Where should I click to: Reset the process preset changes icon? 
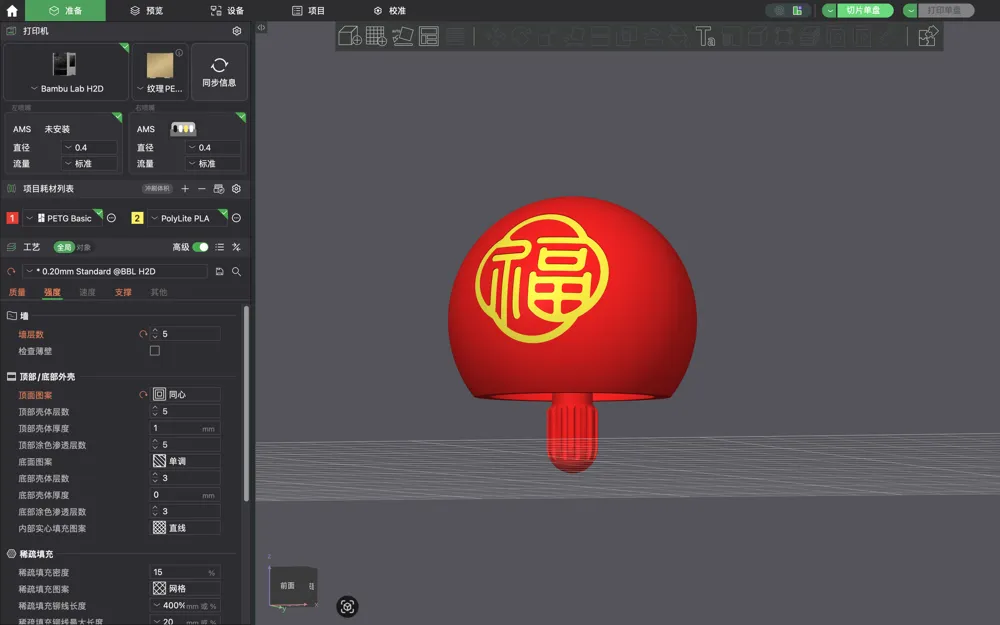pyautogui.click(x=11, y=272)
